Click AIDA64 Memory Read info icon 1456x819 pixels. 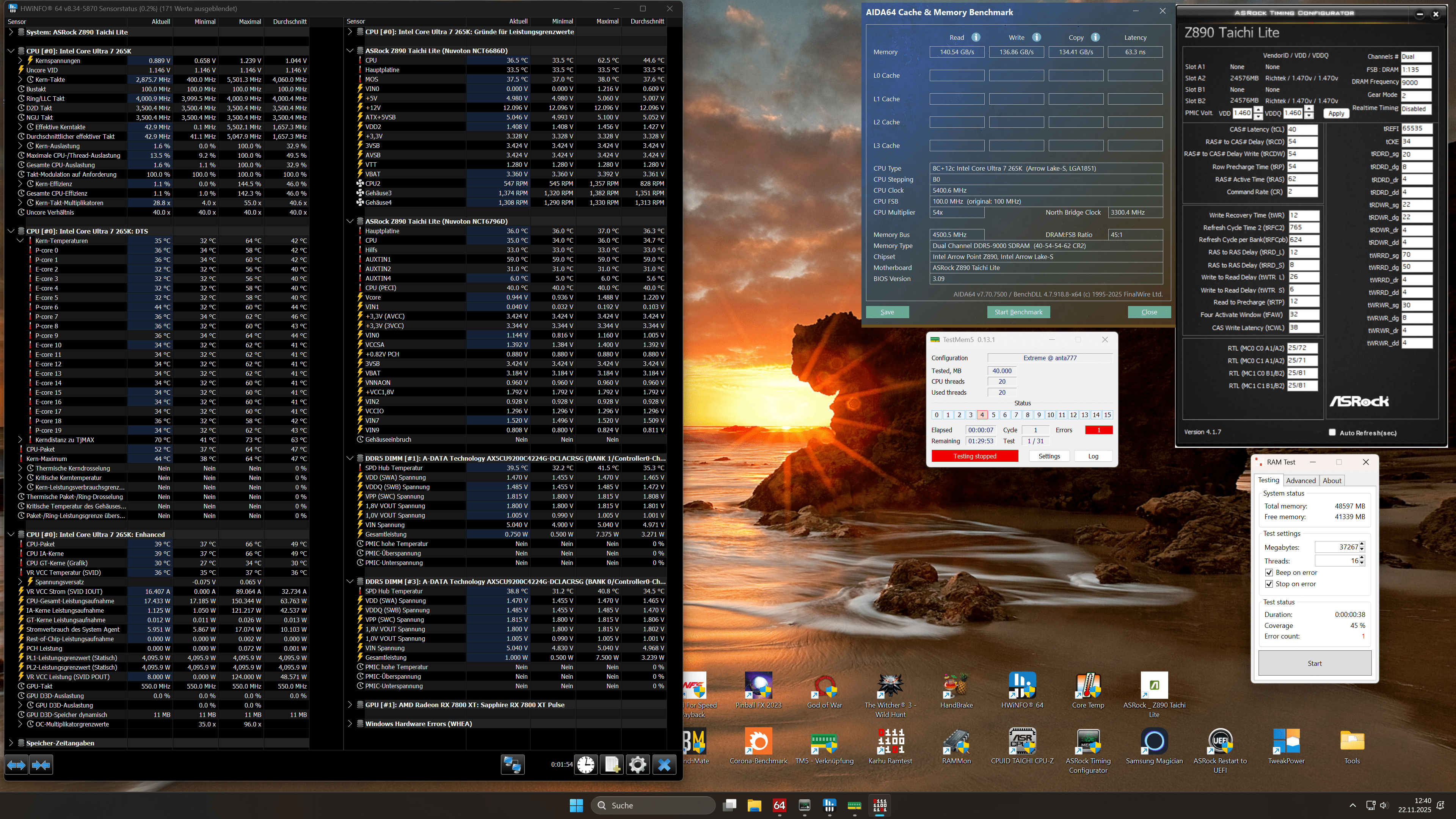[x=976, y=37]
